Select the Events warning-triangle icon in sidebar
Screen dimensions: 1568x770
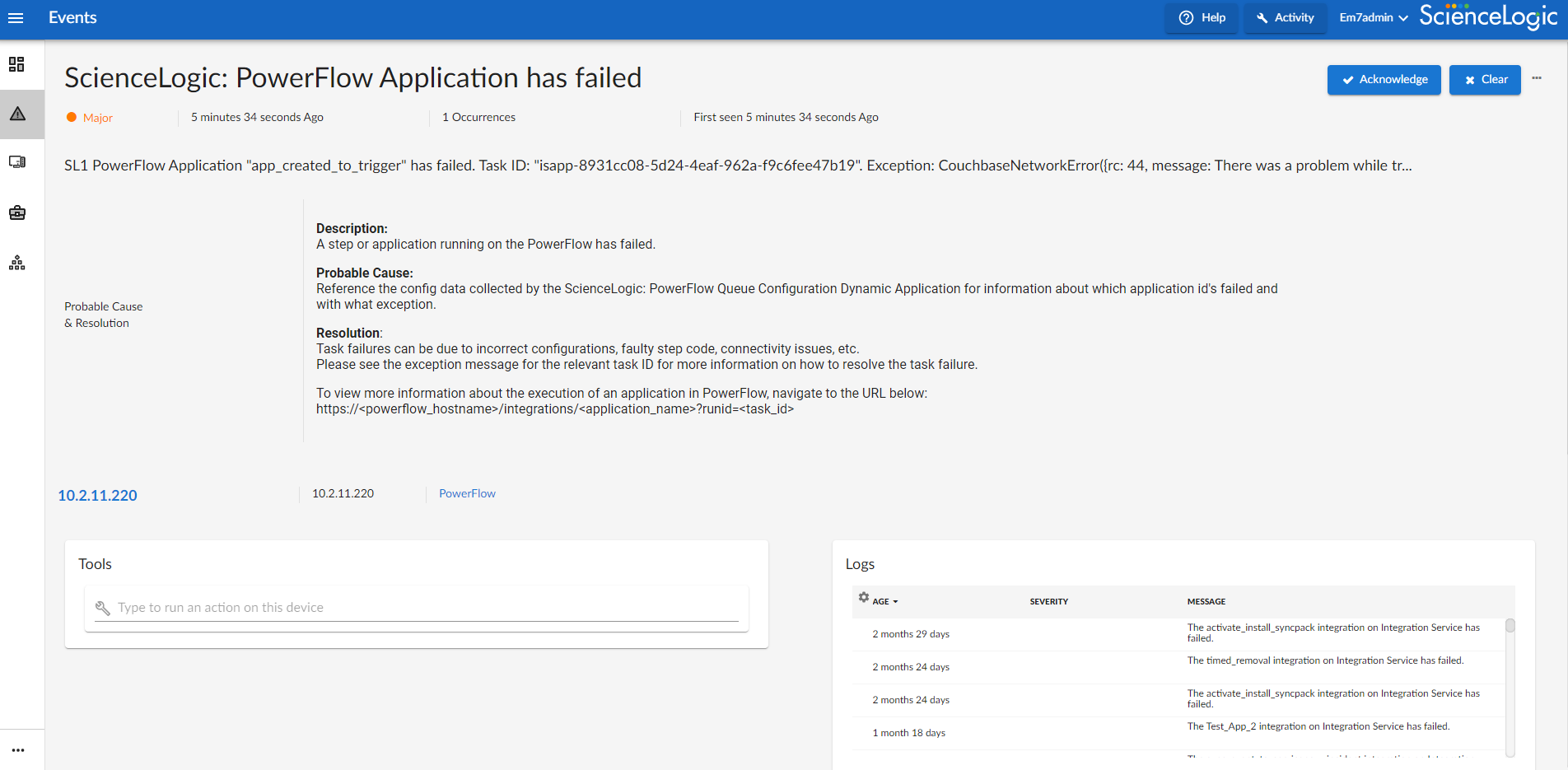[16, 114]
